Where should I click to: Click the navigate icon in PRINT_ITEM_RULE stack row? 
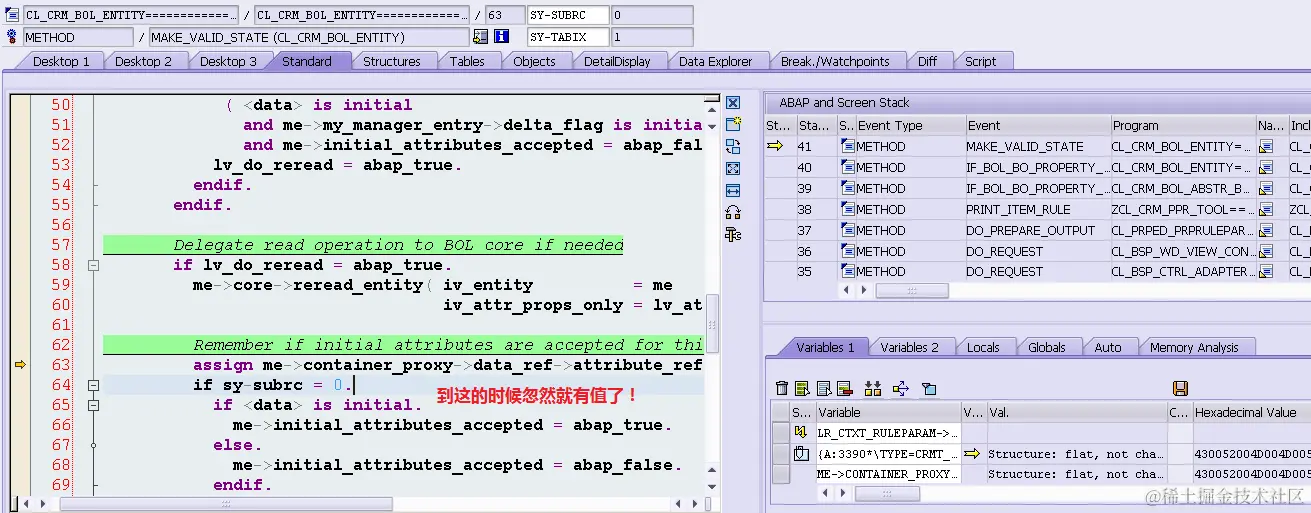coord(1266,209)
